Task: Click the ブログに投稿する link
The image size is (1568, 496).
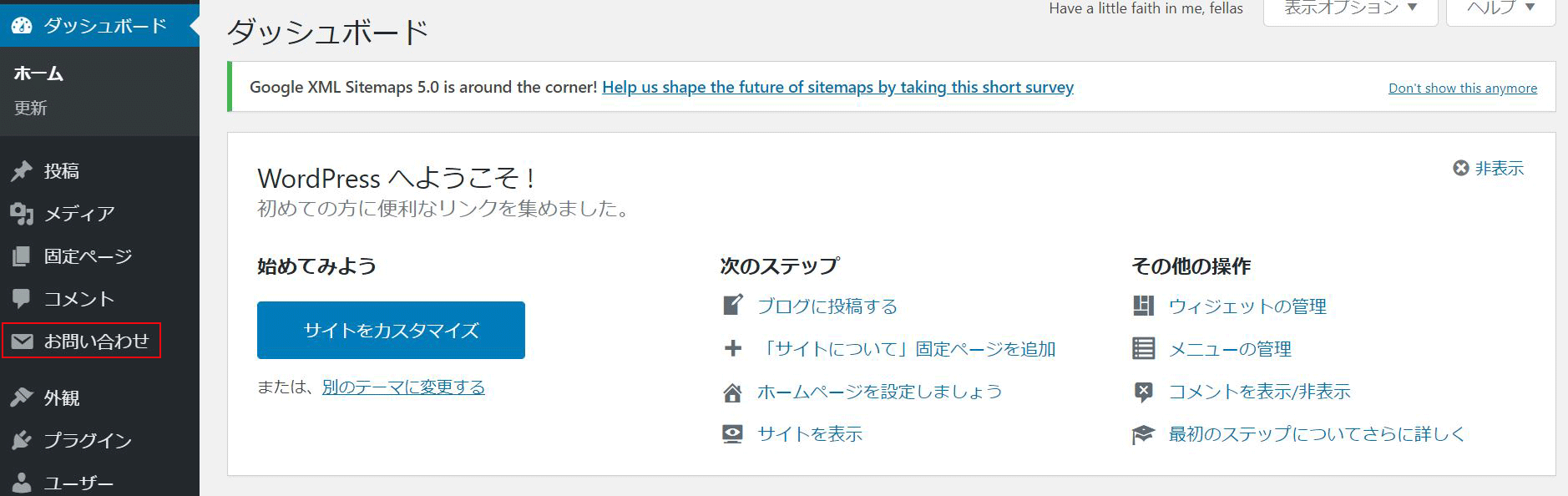Action: click(x=827, y=306)
